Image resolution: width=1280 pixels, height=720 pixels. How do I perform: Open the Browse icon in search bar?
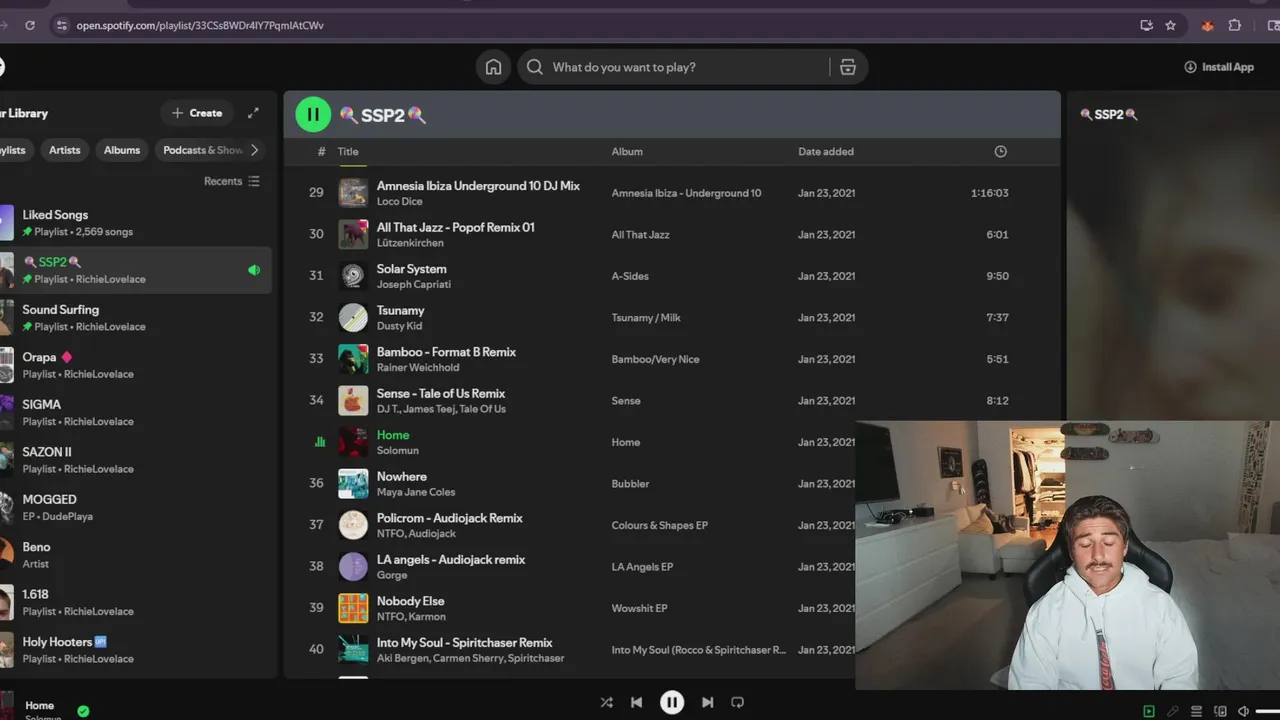tap(848, 67)
